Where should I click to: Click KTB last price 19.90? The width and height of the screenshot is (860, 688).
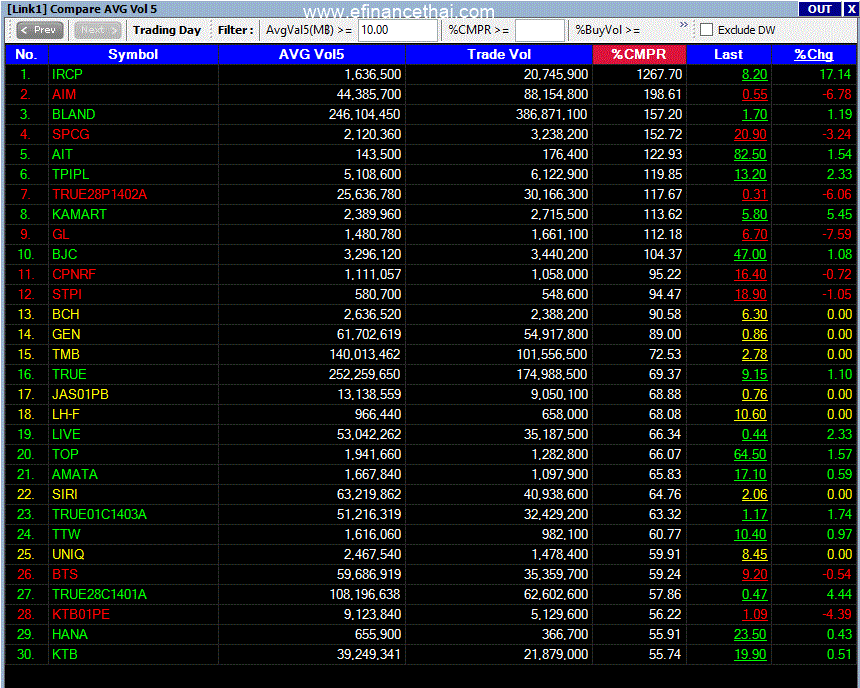(751, 655)
